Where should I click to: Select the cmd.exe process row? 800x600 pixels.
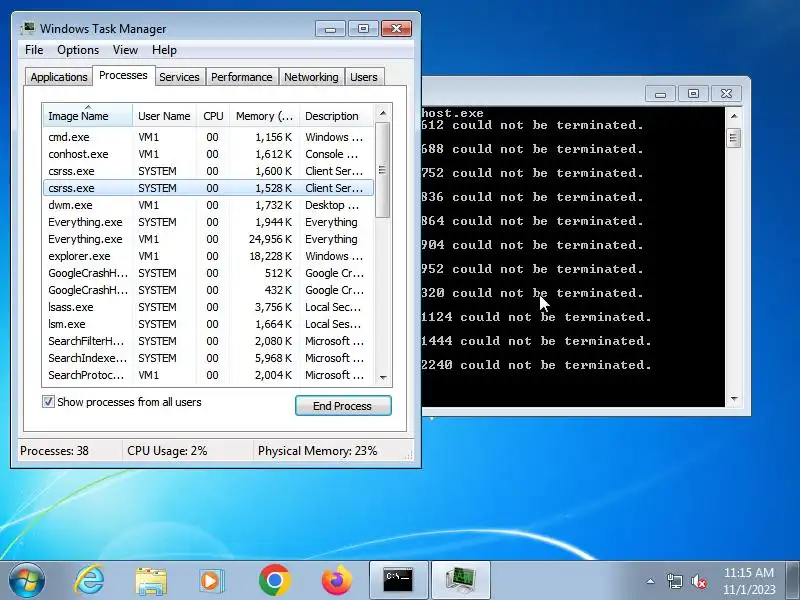point(208,137)
